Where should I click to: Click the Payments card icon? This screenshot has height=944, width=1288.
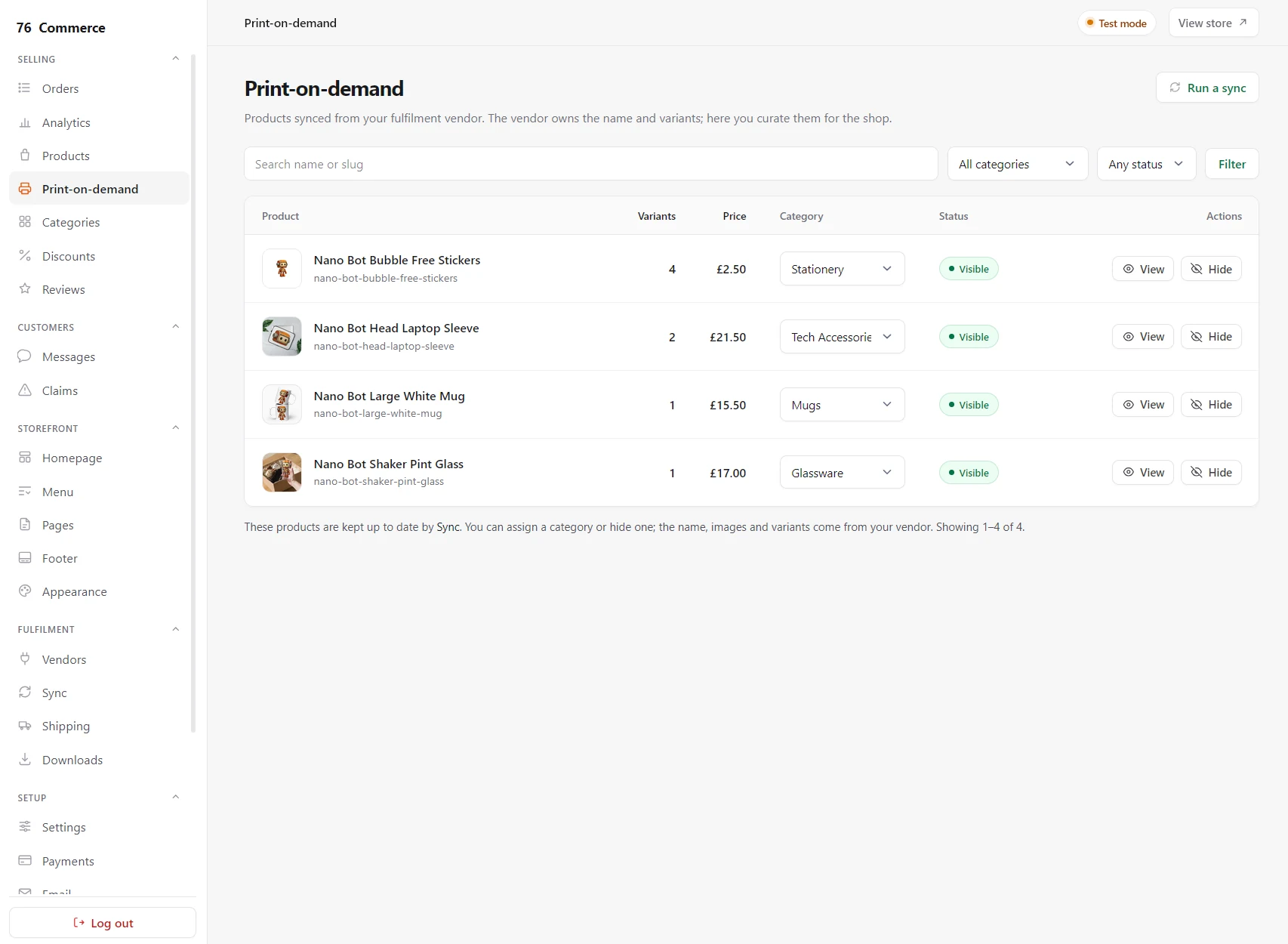(x=25, y=861)
